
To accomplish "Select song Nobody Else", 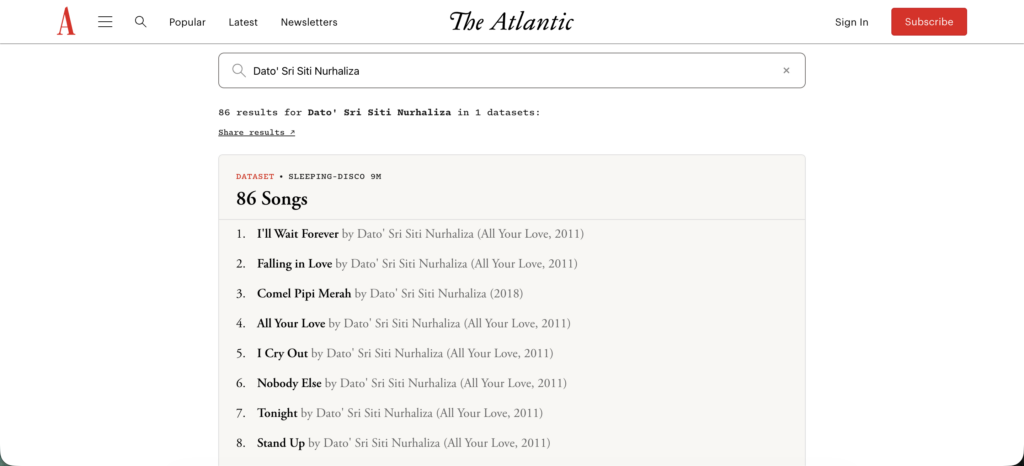I will [289, 384].
